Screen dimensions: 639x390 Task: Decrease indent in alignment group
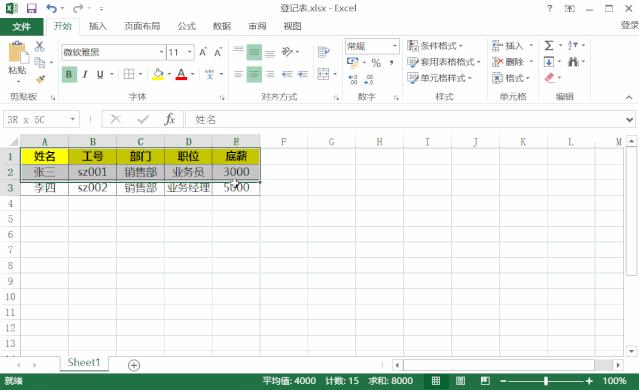(x=287, y=74)
